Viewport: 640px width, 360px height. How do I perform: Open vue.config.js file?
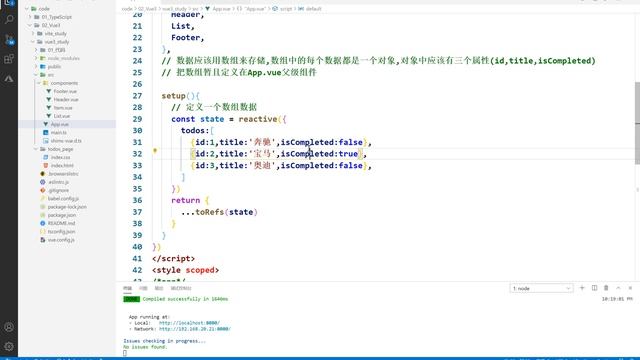[61, 240]
